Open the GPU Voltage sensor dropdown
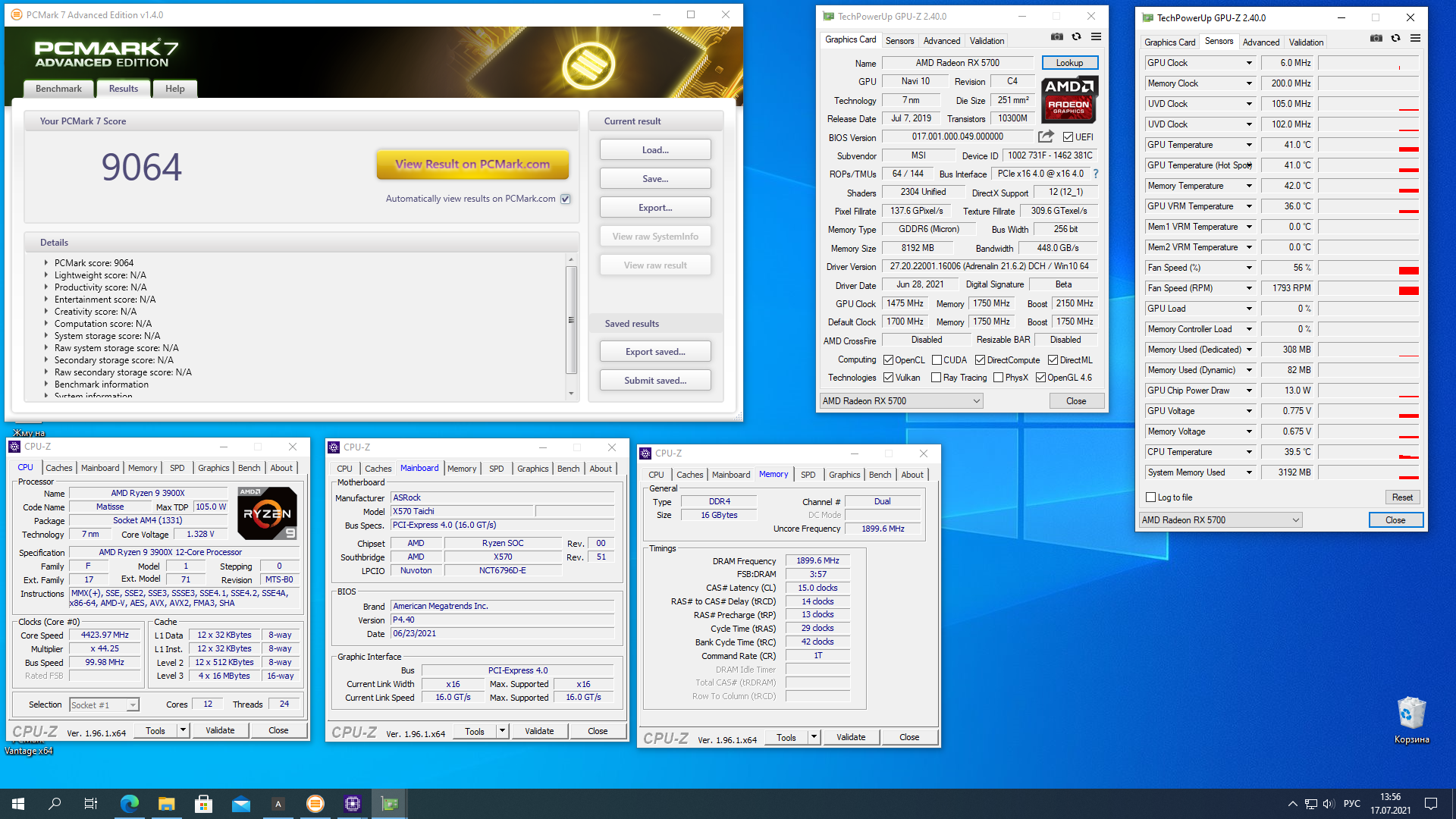Image resolution: width=1456 pixels, height=819 pixels. coord(1249,411)
